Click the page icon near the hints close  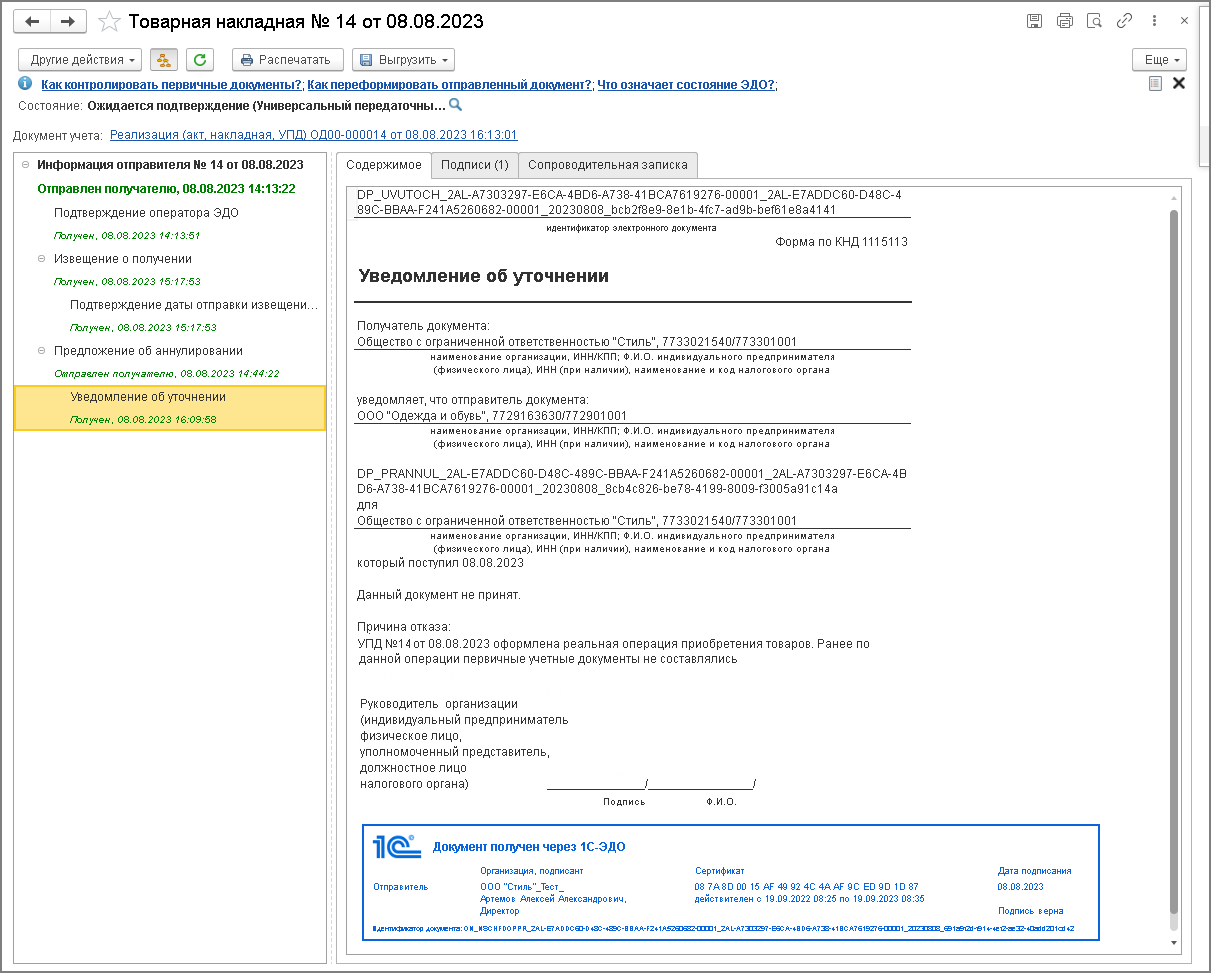(x=1155, y=84)
